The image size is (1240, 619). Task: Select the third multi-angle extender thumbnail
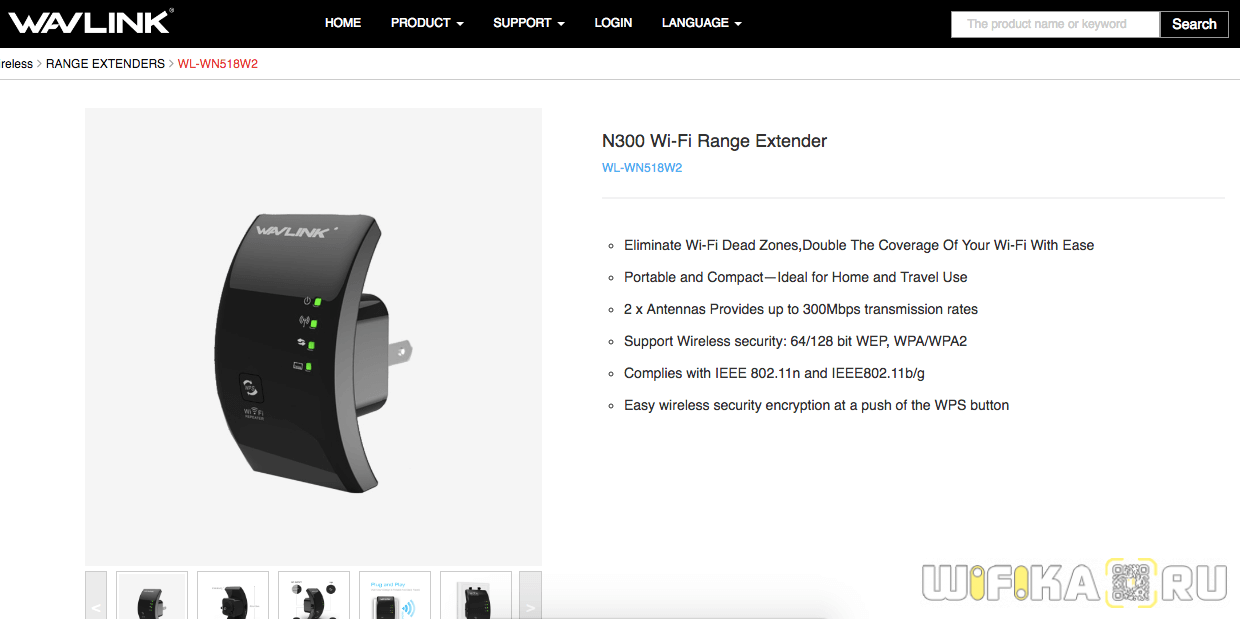click(x=314, y=596)
